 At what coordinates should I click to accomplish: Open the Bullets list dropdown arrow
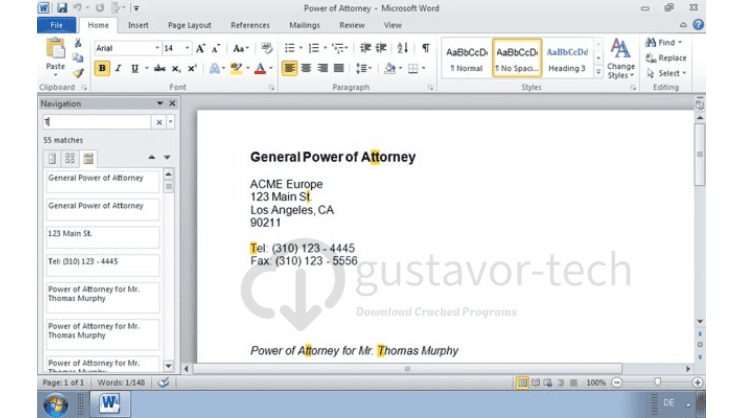(x=300, y=48)
